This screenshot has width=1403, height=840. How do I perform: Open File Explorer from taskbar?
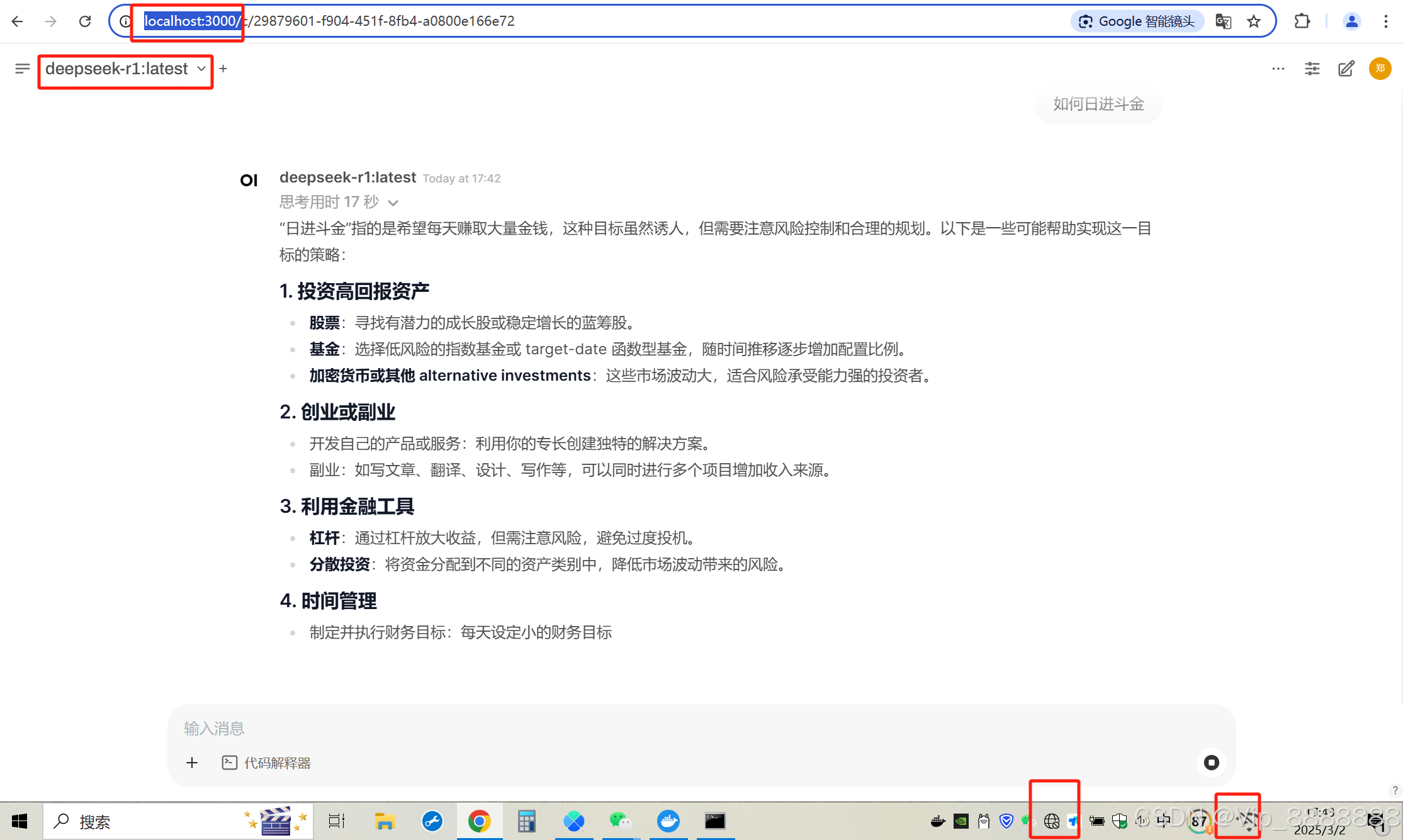click(x=384, y=821)
